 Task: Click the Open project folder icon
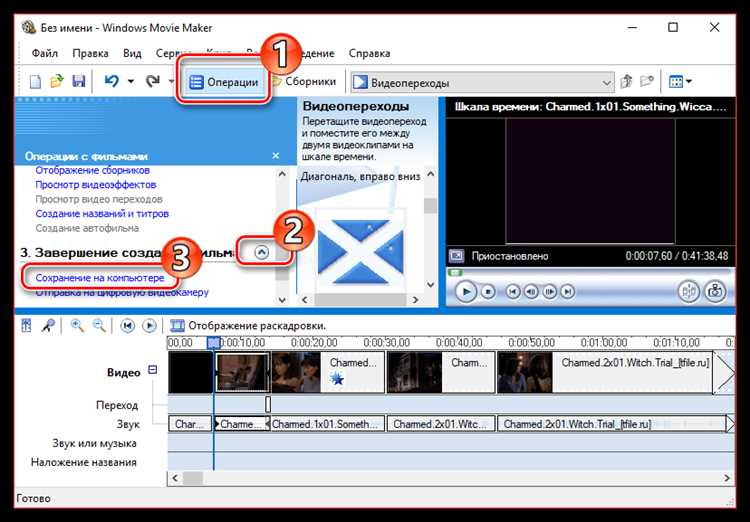[57, 82]
